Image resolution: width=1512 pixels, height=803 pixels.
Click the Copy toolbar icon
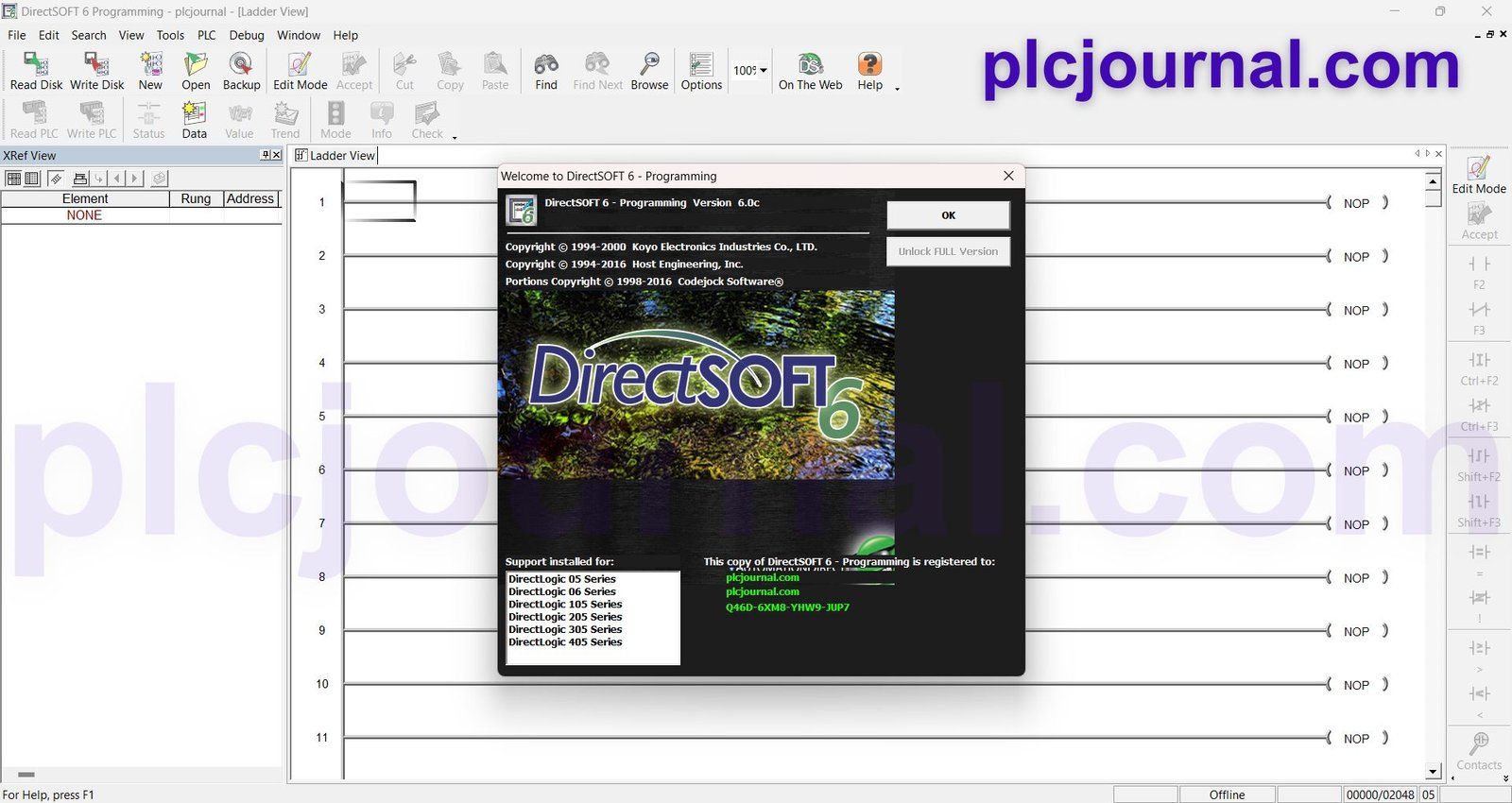pyautogui.click(x=450, y=72)
